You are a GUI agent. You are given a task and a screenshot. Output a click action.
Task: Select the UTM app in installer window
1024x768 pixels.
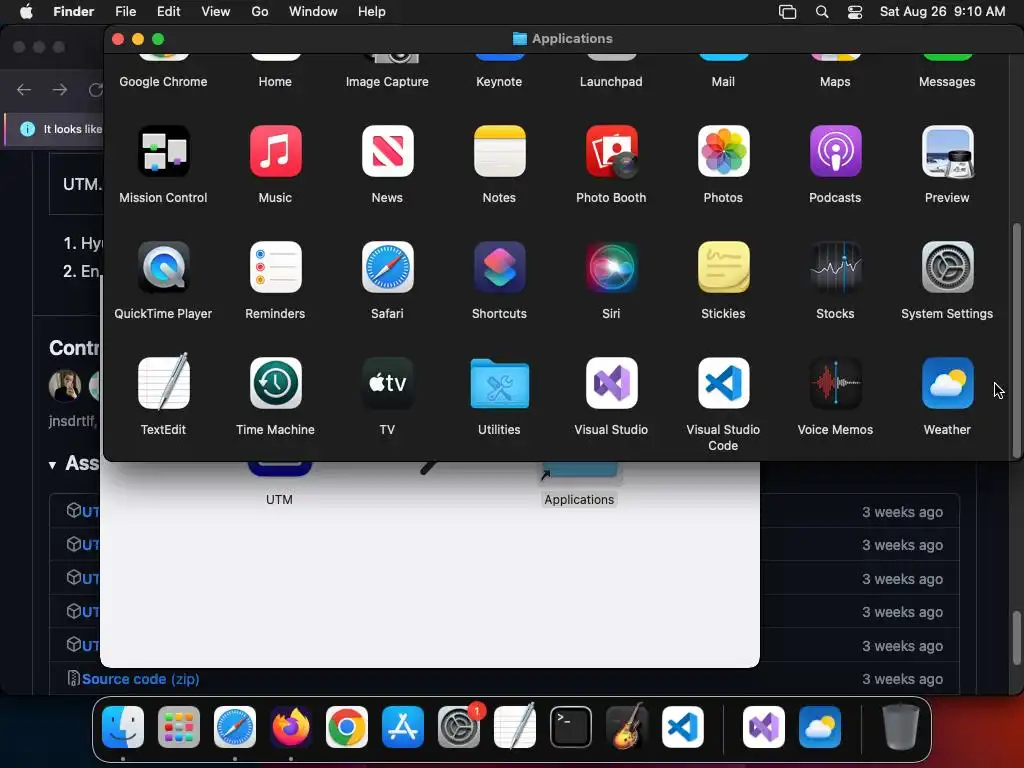tap(280, 484)
